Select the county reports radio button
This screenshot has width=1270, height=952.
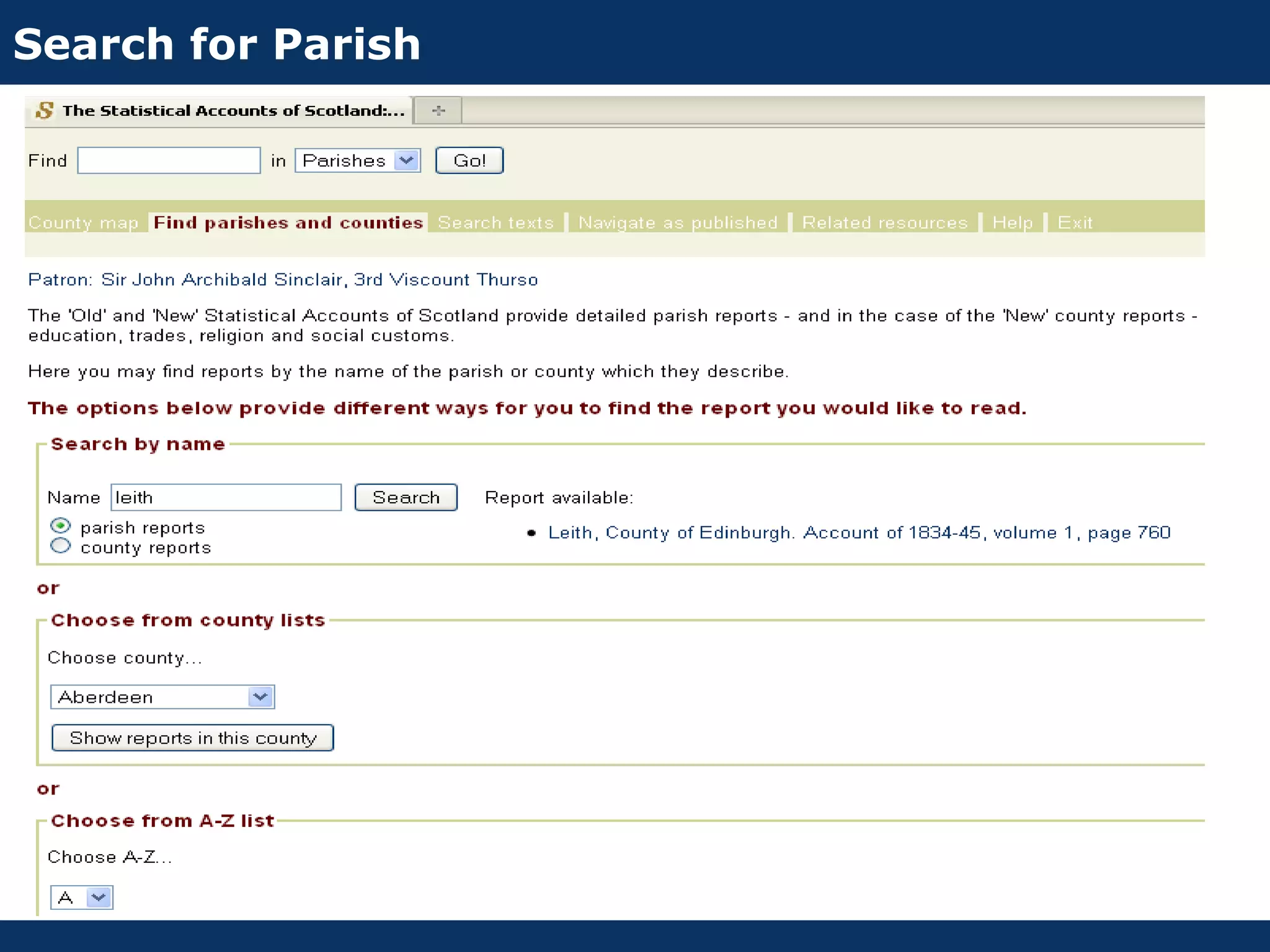tap(60, 546)
